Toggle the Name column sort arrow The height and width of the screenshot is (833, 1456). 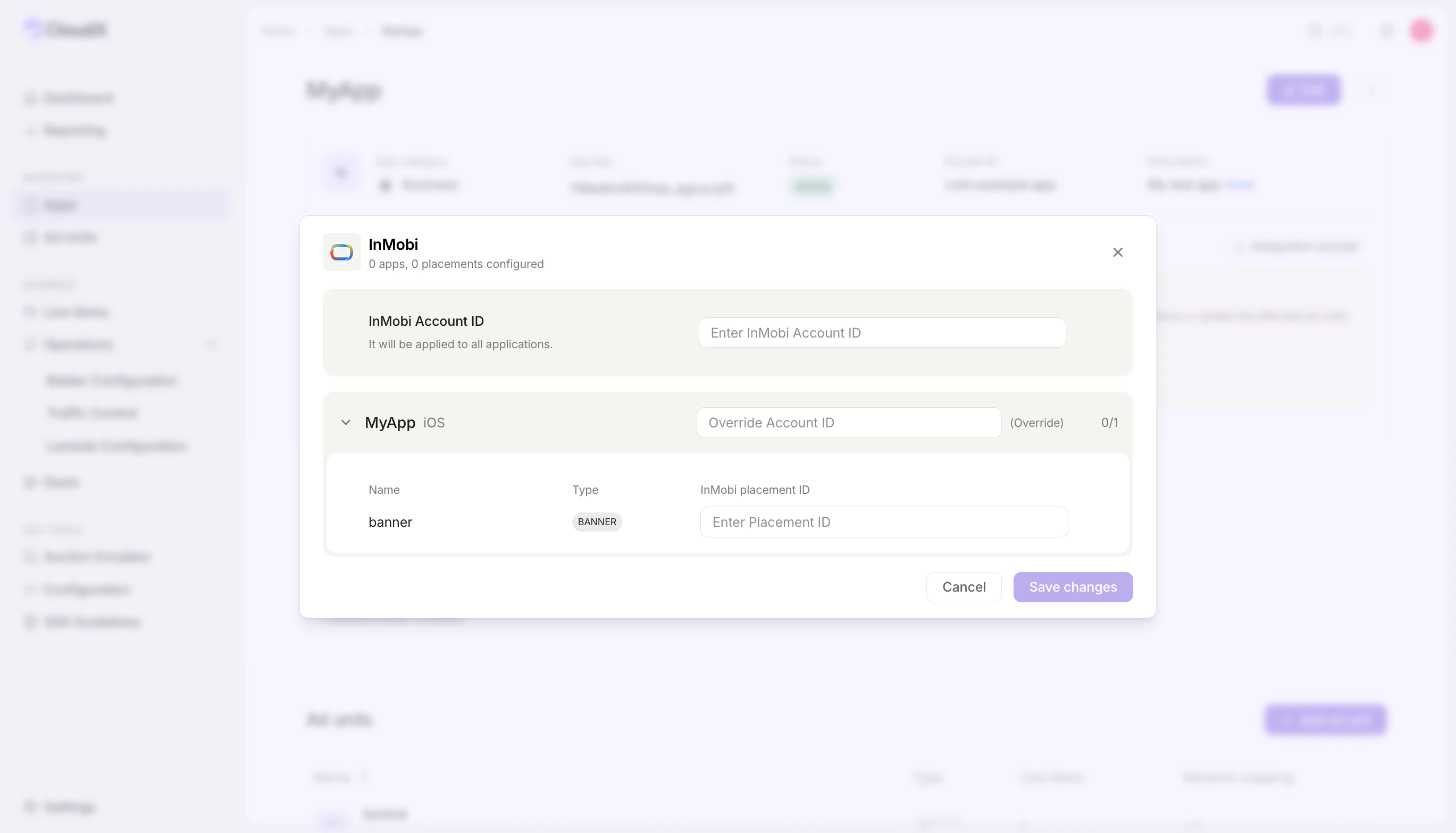[365, 777]
